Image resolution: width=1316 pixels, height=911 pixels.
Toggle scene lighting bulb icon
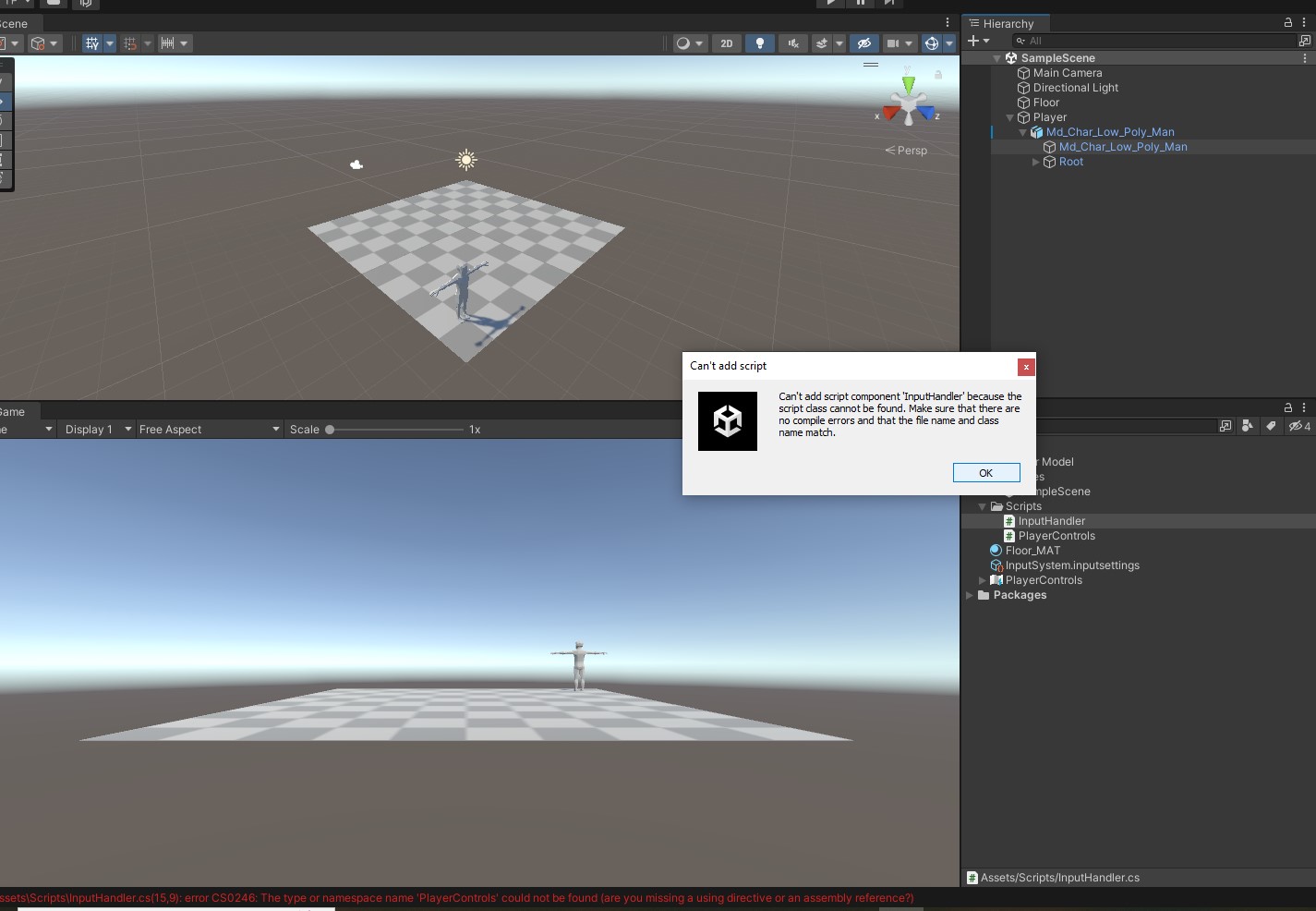click(760, 43)
